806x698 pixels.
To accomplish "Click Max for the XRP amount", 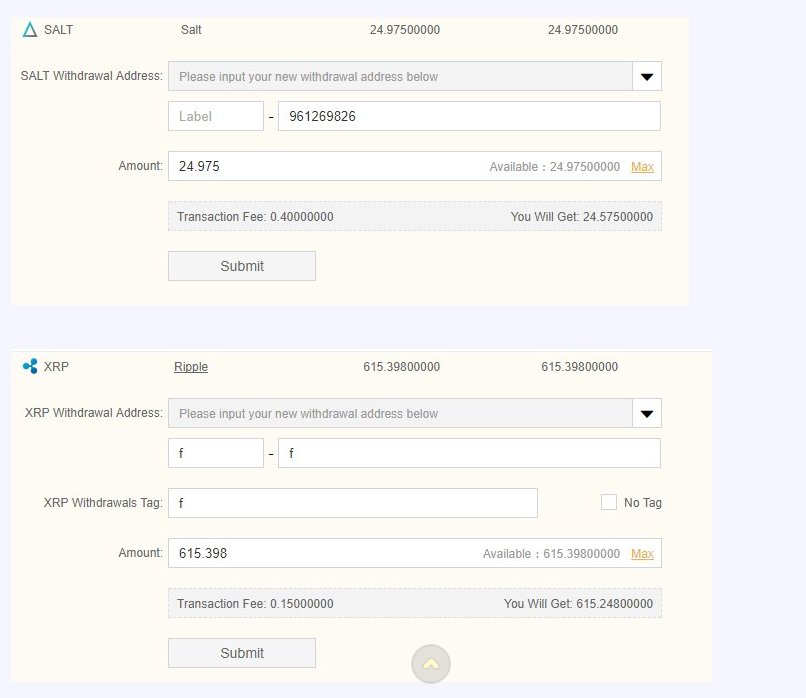I will [x=642, y=554].
